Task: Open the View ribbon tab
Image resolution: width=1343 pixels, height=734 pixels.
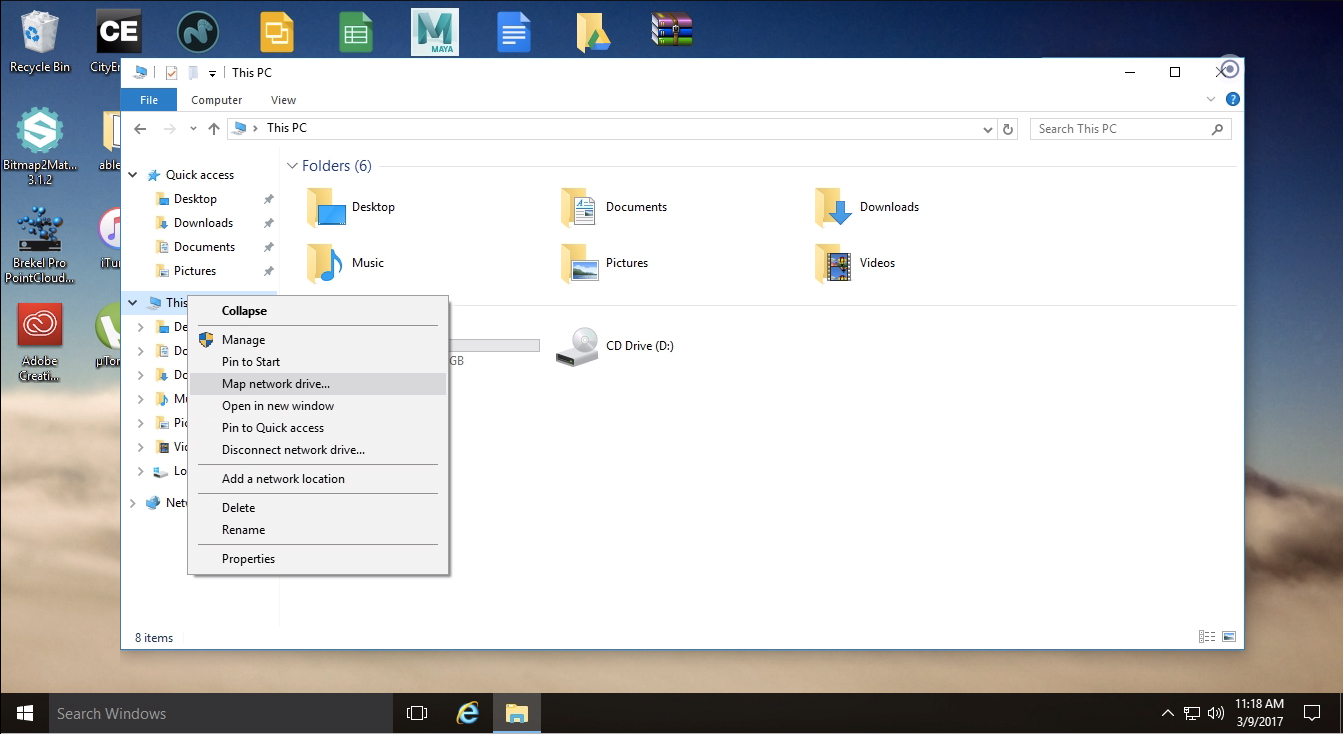Action: (x=284, y=100)
